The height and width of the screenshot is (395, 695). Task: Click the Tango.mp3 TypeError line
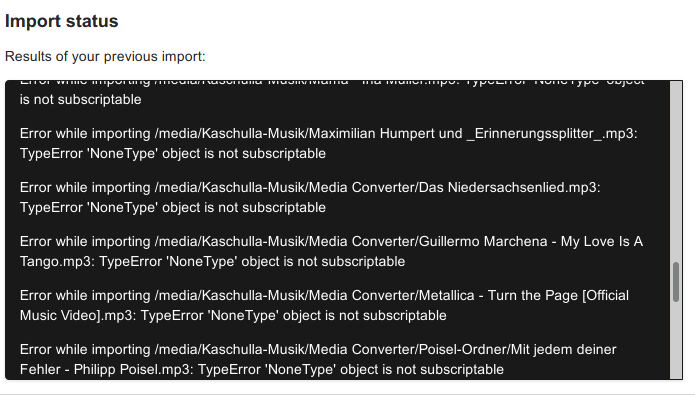[x=212, y=262]
